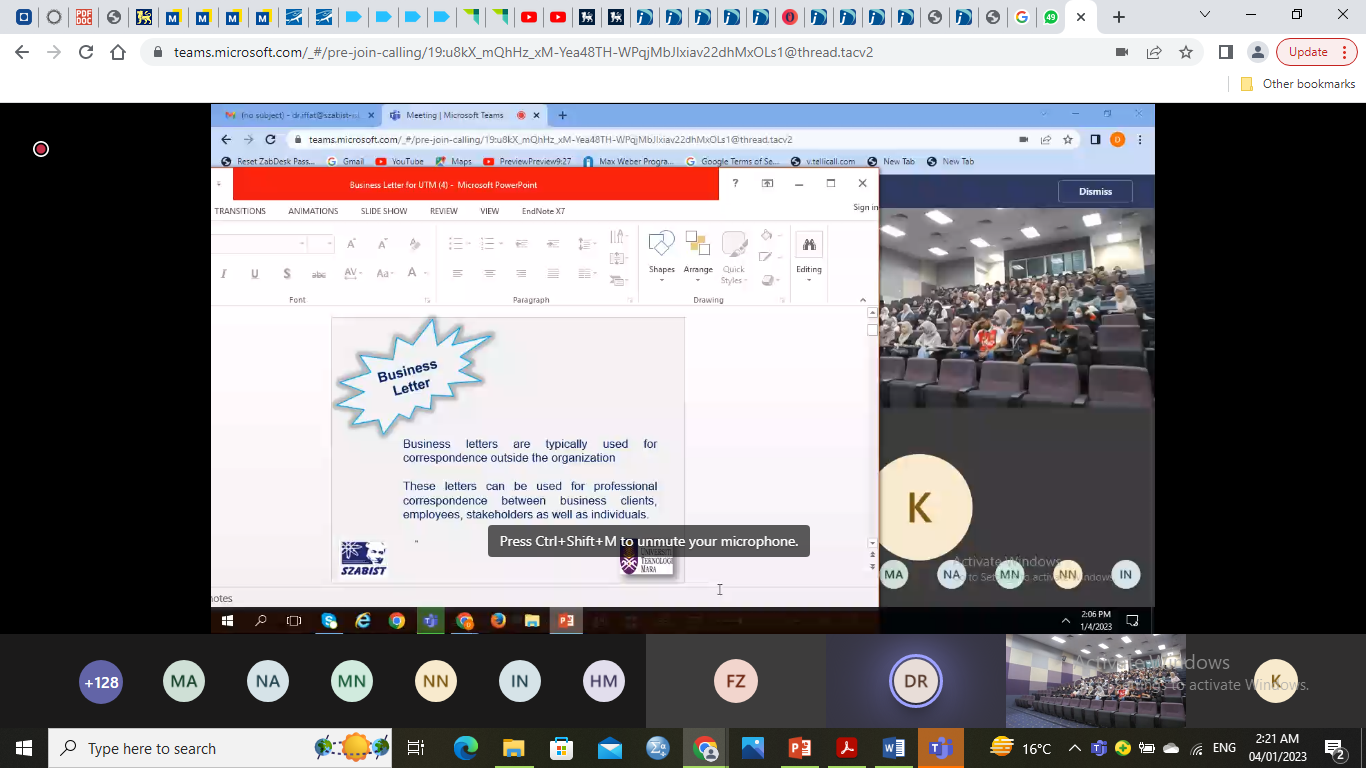The height and width of the screenshot is (768, 1366).
Task: Switch to the Google tab
Action: click(x=1021, y=17)
